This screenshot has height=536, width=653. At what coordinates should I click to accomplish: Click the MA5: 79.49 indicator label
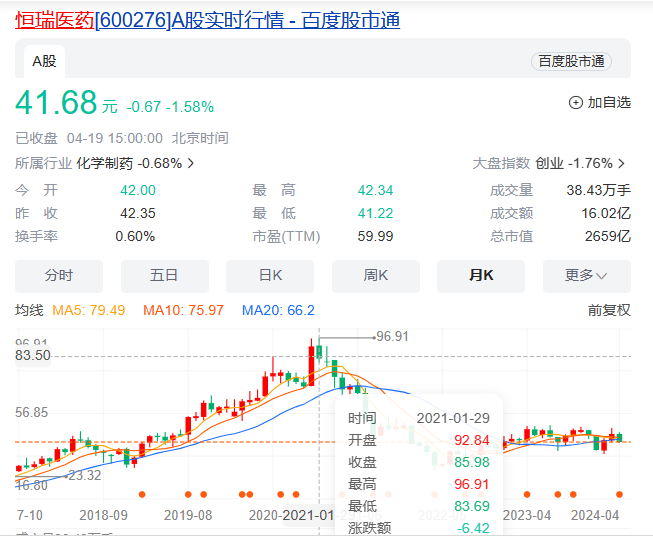tap(88, 310)
